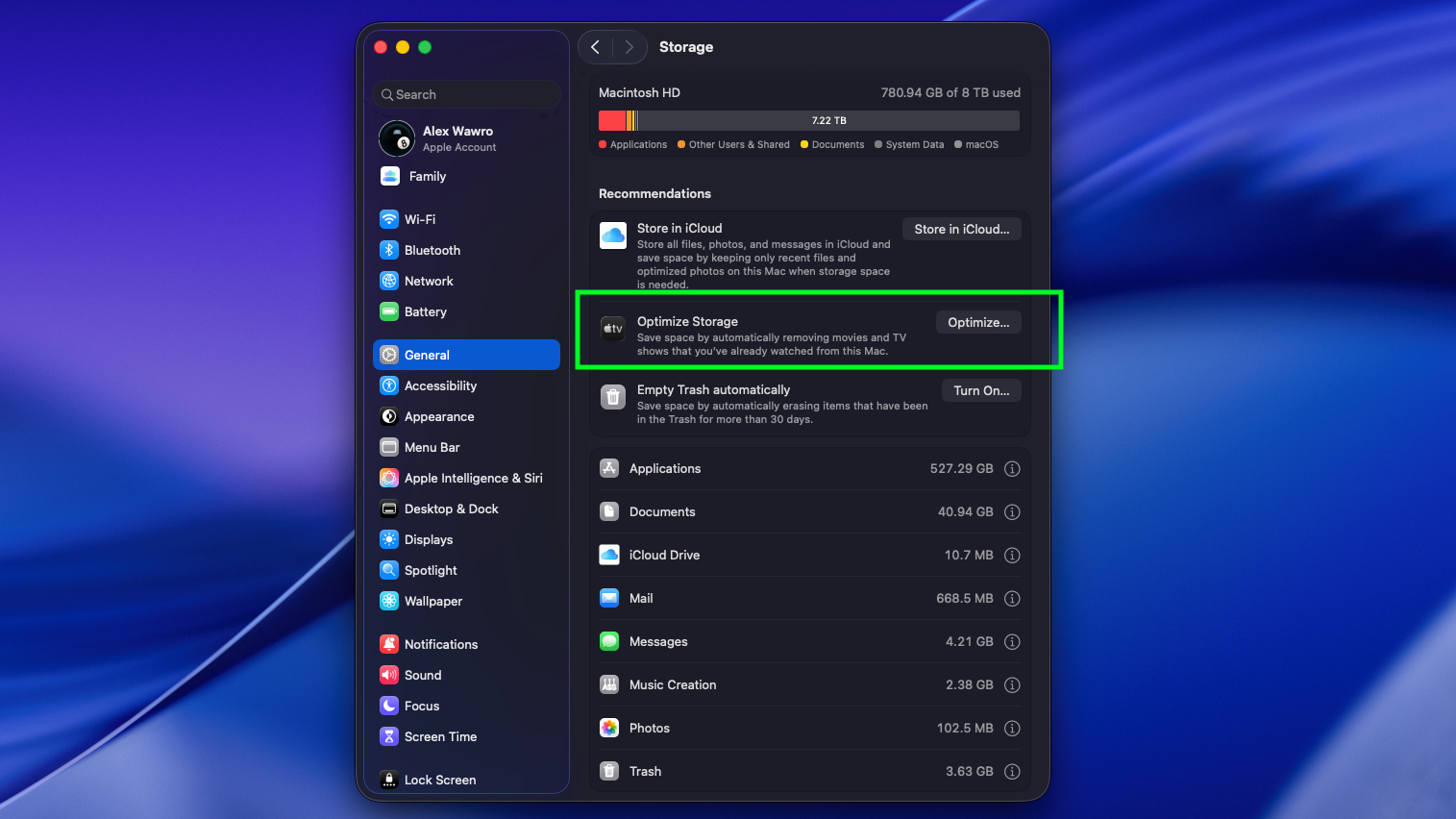Open Sound settings
1456x819 pixels.
[x=466, y=675]
